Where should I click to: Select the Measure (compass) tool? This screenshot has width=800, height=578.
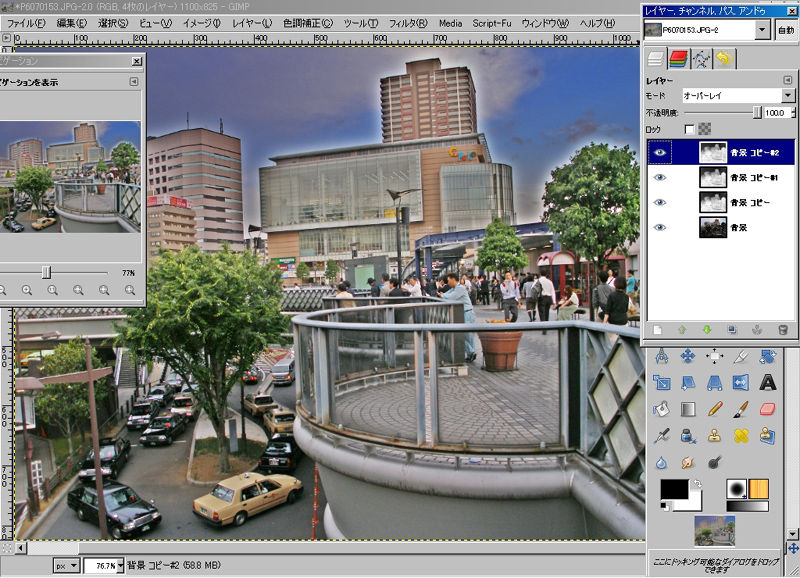click(662, 356)
